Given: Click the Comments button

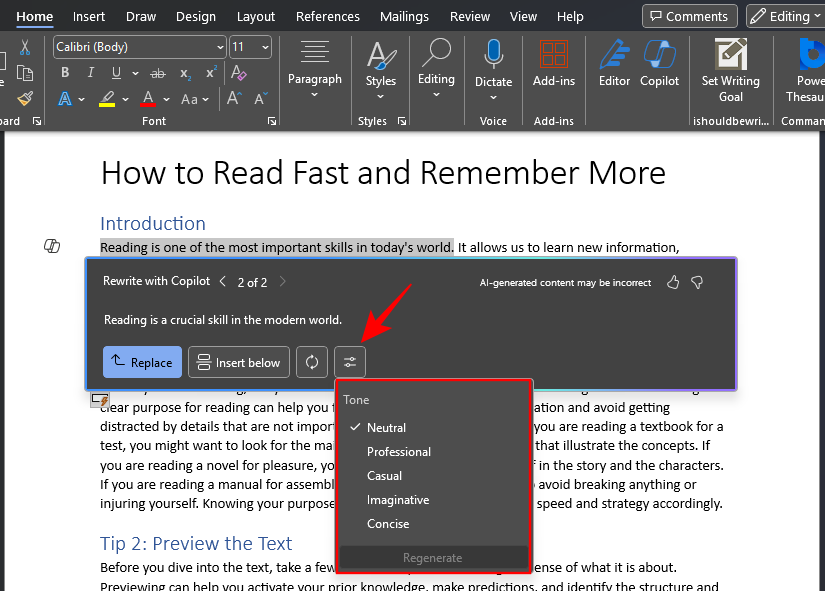Looking at the screenshot, I should [x=689, y=16].
